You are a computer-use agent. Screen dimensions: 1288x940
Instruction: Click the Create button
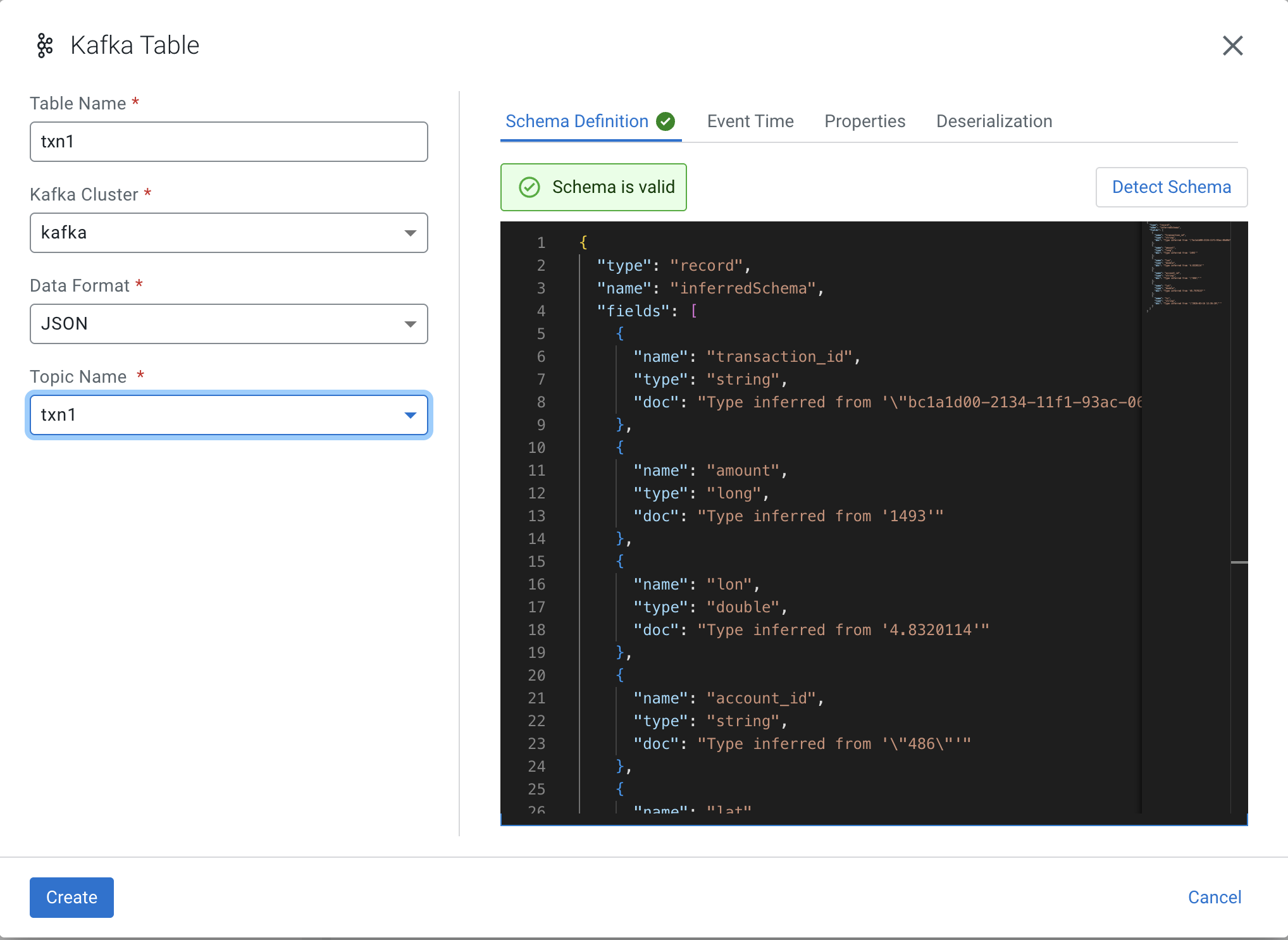[71, 897]
